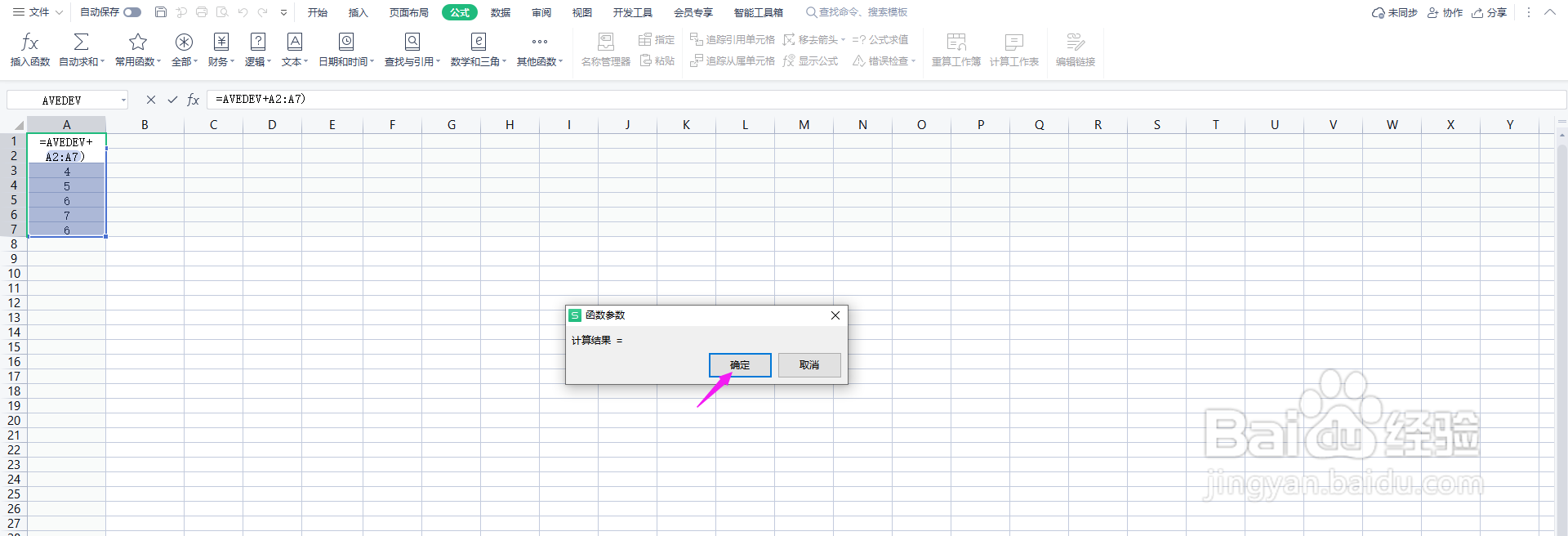Click the Cancel (取消) button in dialog

pyautogui.click(x=809, y=365)
